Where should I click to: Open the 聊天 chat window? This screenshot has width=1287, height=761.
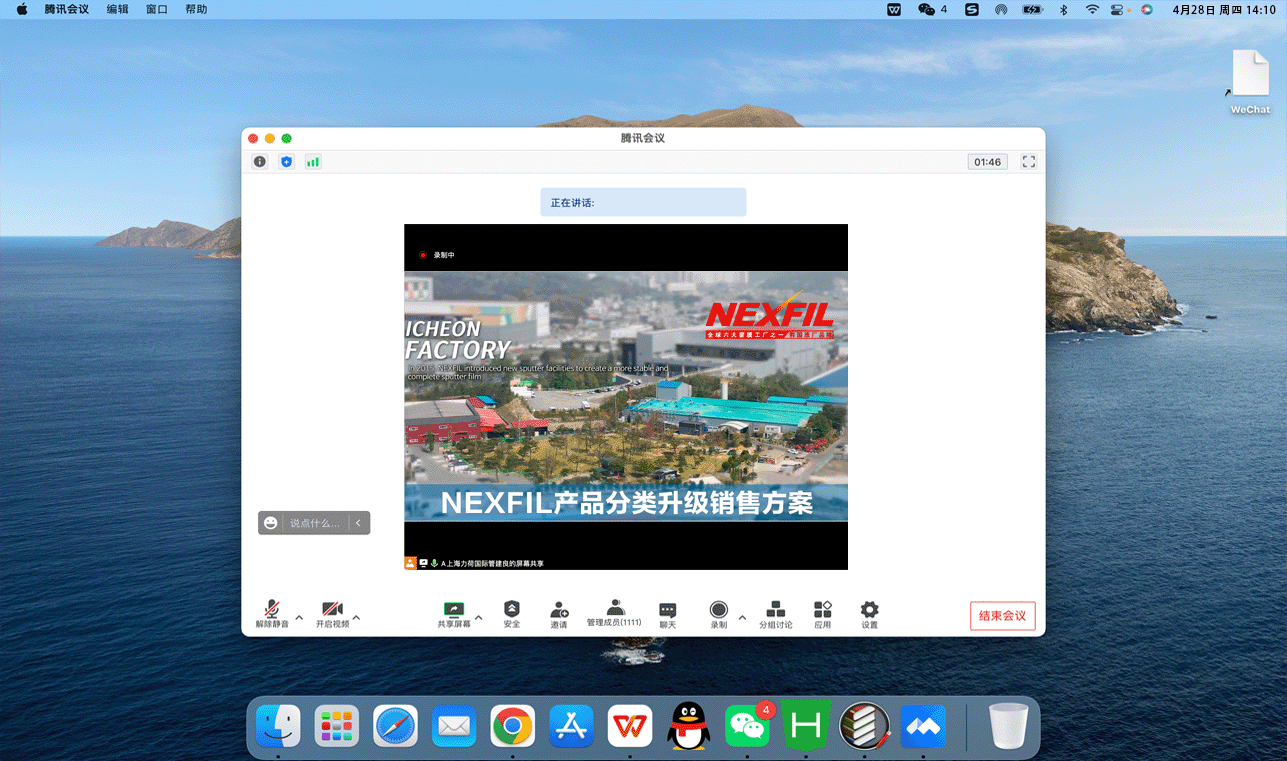(667, 614)
